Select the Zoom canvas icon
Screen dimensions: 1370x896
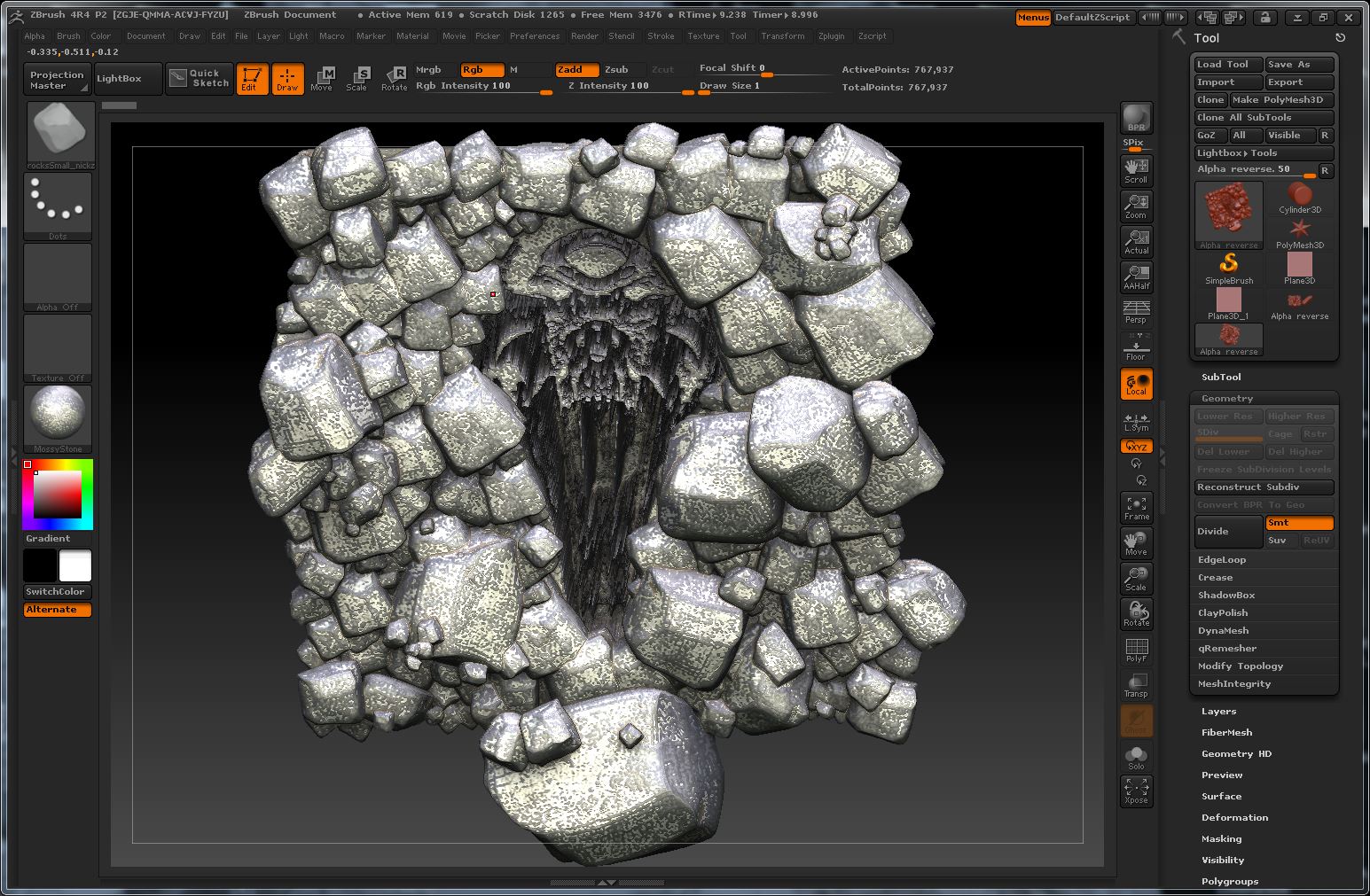(1136, 206)
